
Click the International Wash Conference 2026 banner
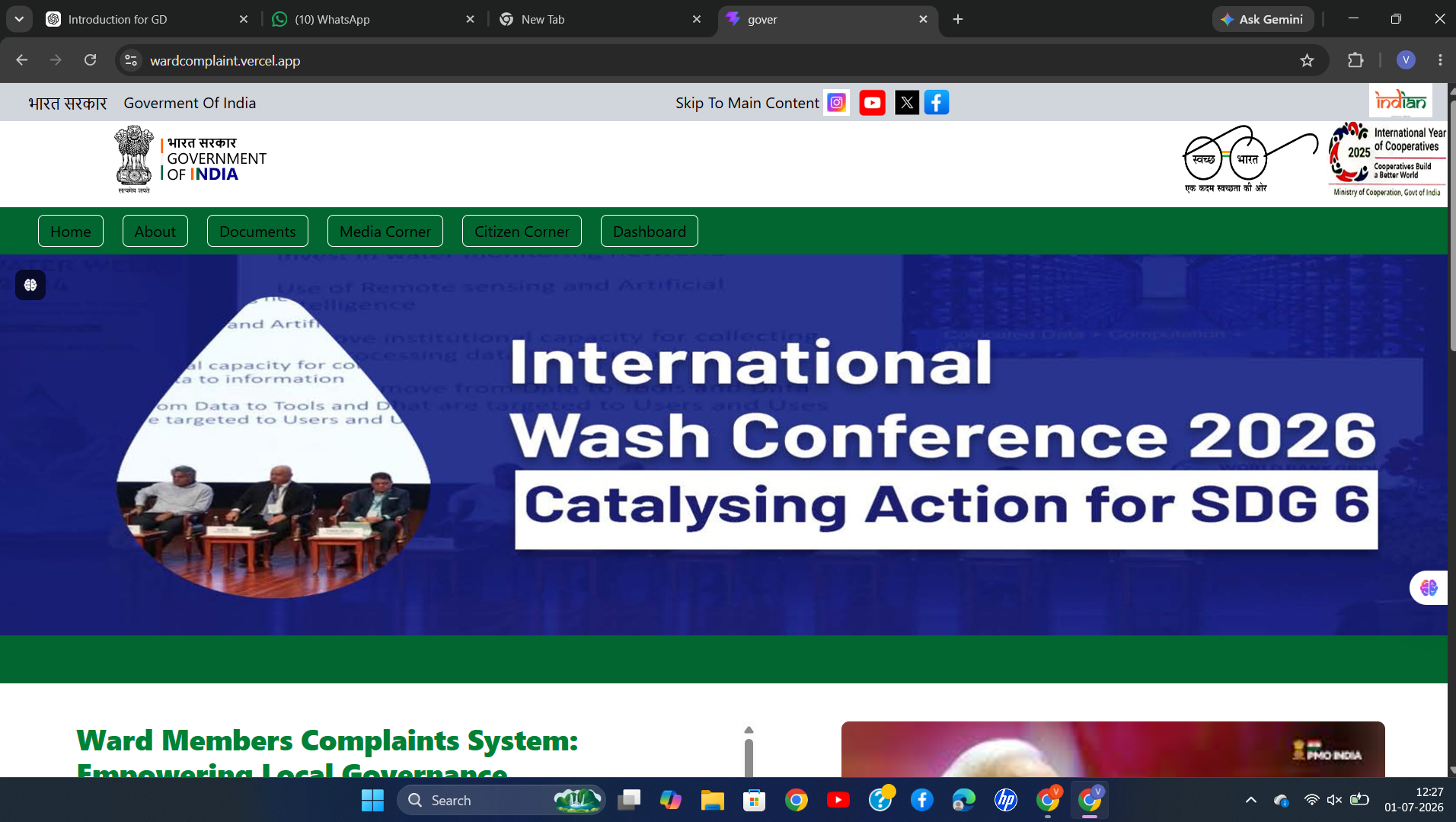coord(723,444)
